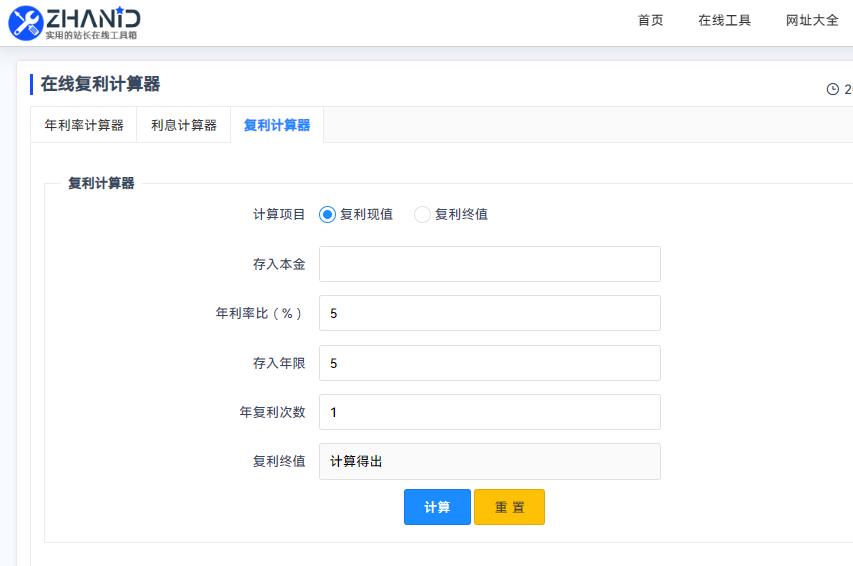
Task: Open the 首页 nav menu
Action: pos(651,21)
